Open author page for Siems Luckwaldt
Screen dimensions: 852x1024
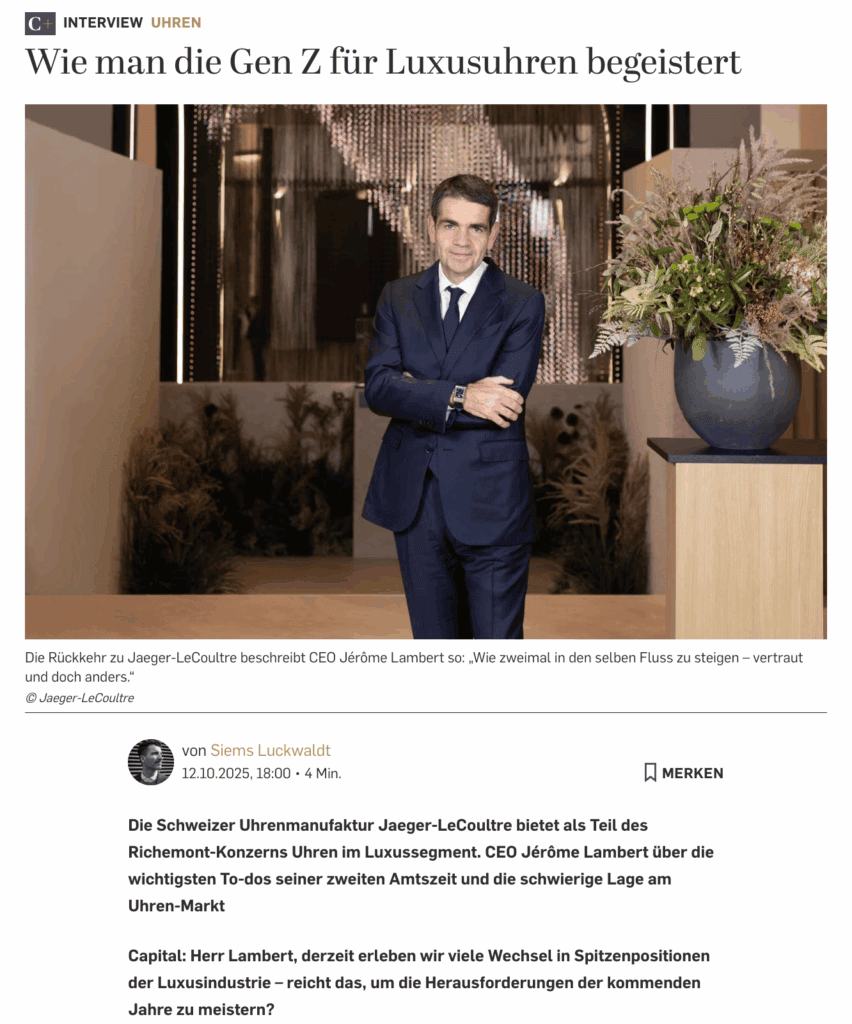click(270, 750)
